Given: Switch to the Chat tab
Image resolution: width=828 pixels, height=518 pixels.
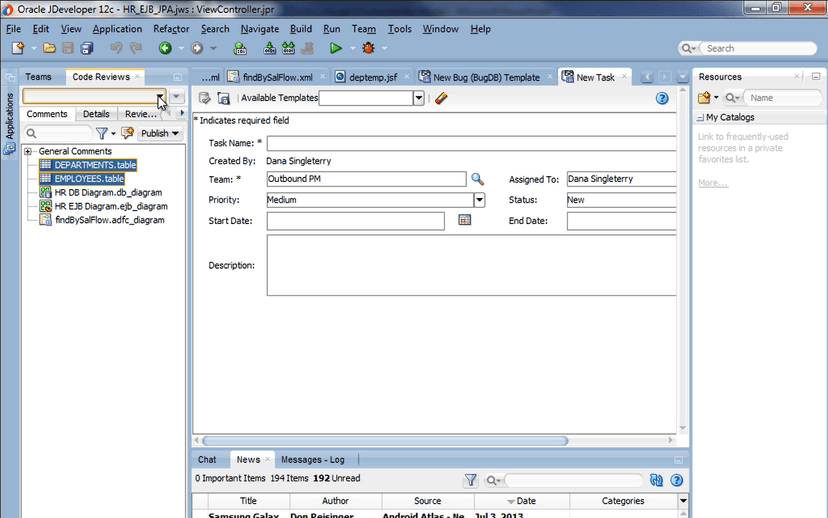Looking at the screenshot, I should 207,460.
